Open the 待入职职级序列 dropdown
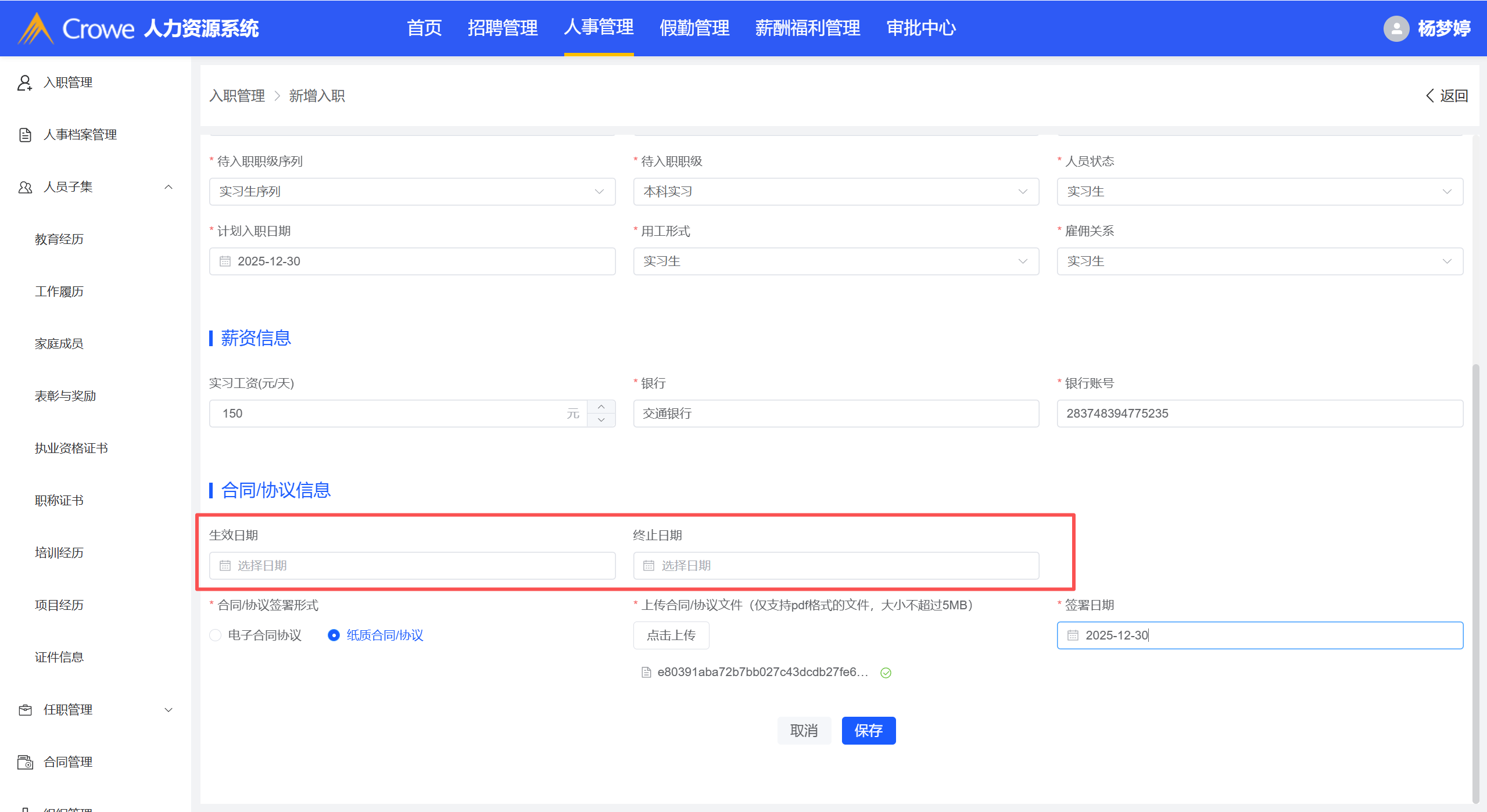Viewport: 1487px width, 812px height. tap(412, 192)
